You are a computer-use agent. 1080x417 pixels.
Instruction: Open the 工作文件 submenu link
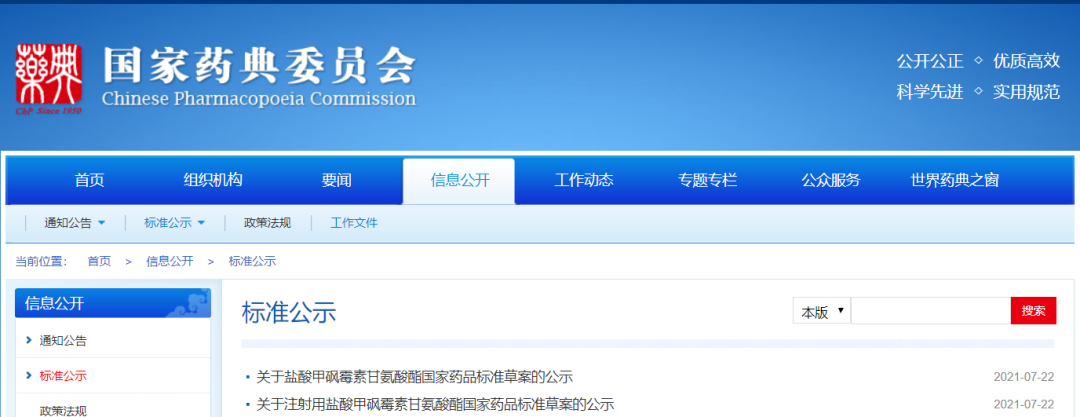[354, 222]
